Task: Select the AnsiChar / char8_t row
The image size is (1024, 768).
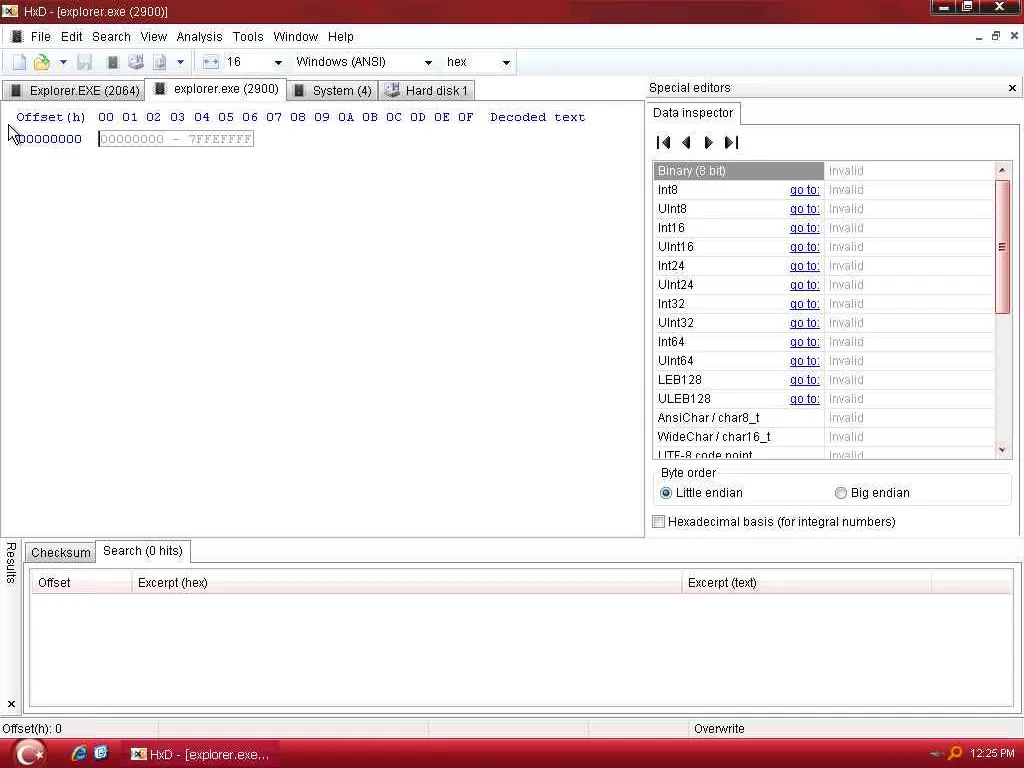Action: (x=824, y=418)
